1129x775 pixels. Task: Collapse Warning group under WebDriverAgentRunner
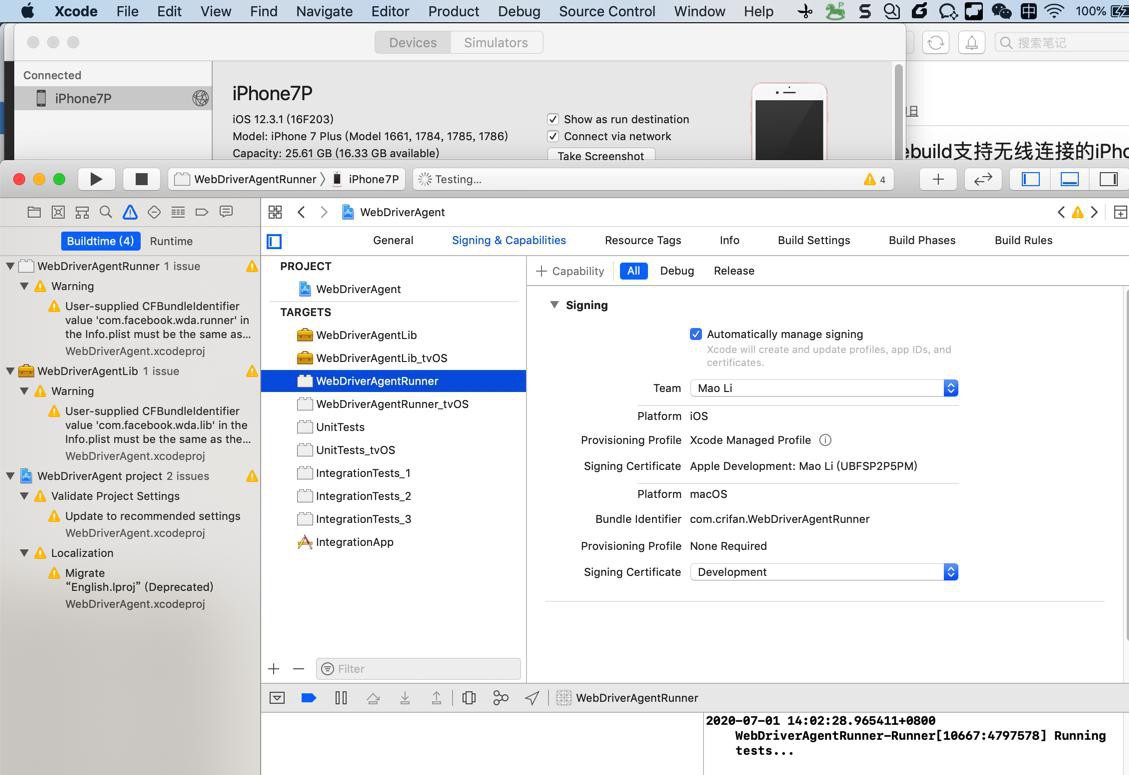pyautogui.click(x=24, y=286)
